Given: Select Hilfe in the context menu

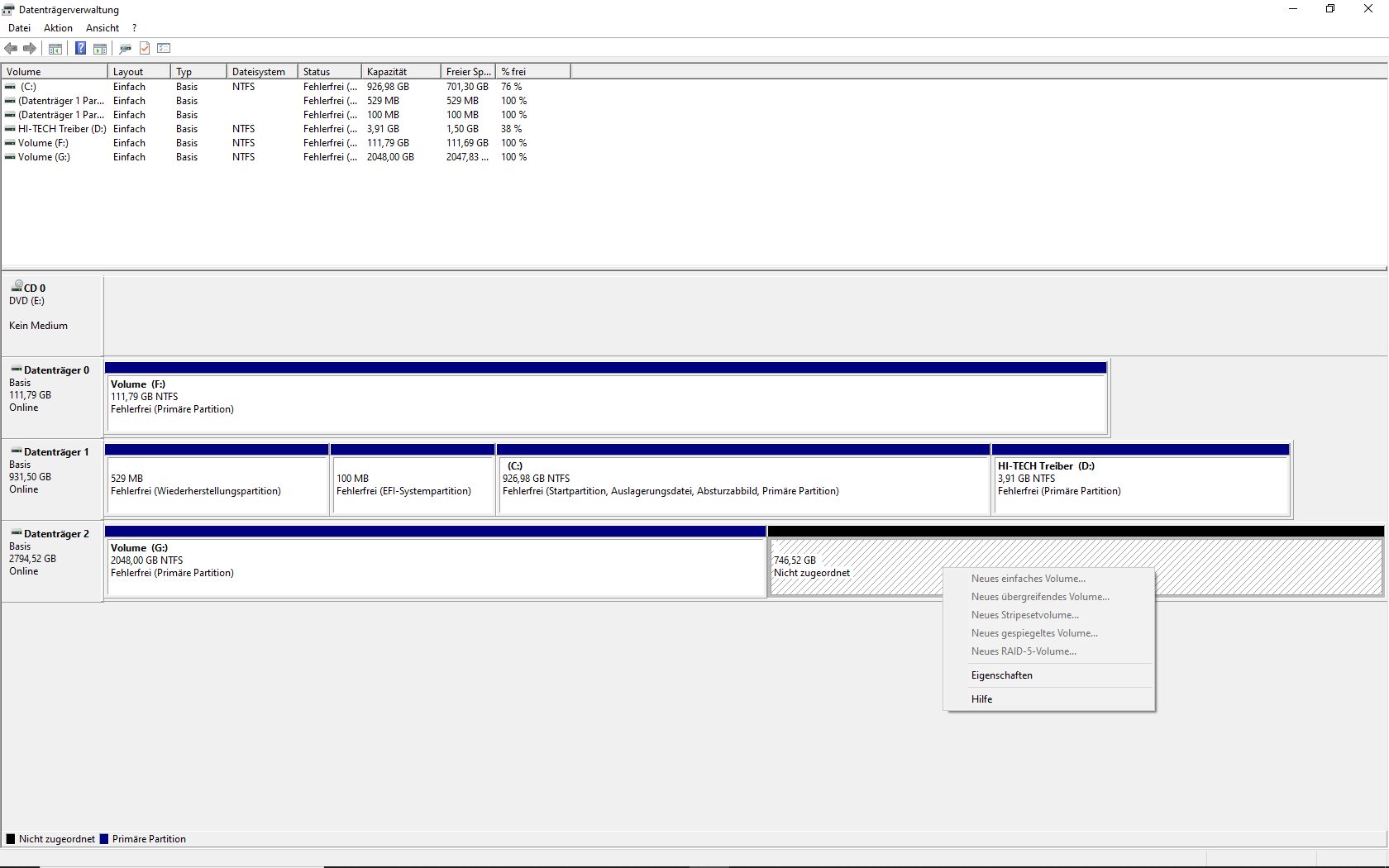Looking at the screenshot, I should tap(1049, 699).
